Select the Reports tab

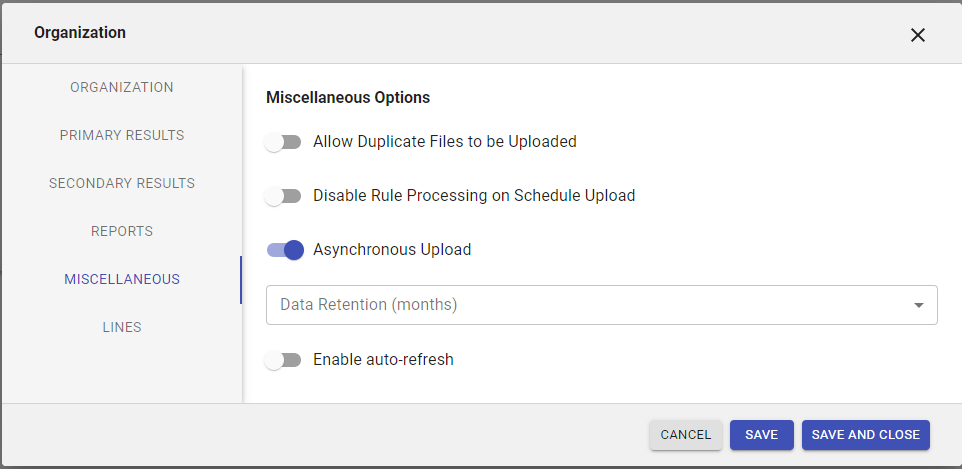coord(121,231)
